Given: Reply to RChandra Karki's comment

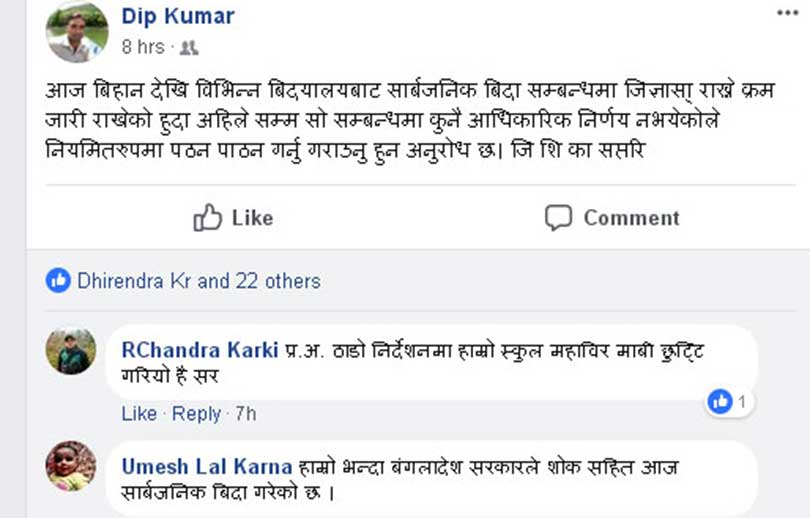Looking at the screenshot, I should (x=196, y=414).
